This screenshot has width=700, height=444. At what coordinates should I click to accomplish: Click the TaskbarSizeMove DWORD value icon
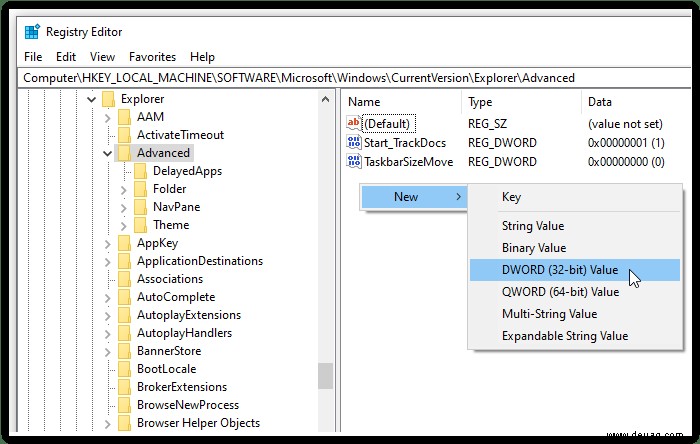(354, 161)
